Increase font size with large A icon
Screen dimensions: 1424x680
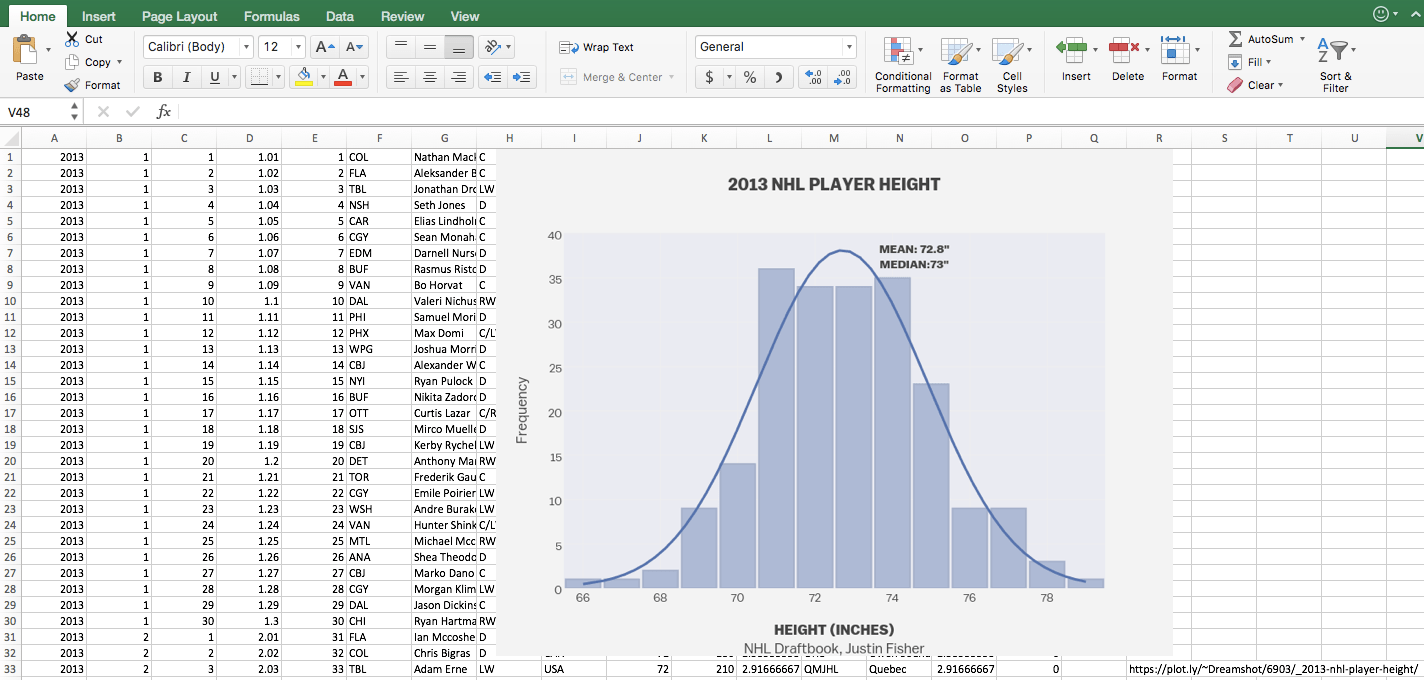point(324,47)
